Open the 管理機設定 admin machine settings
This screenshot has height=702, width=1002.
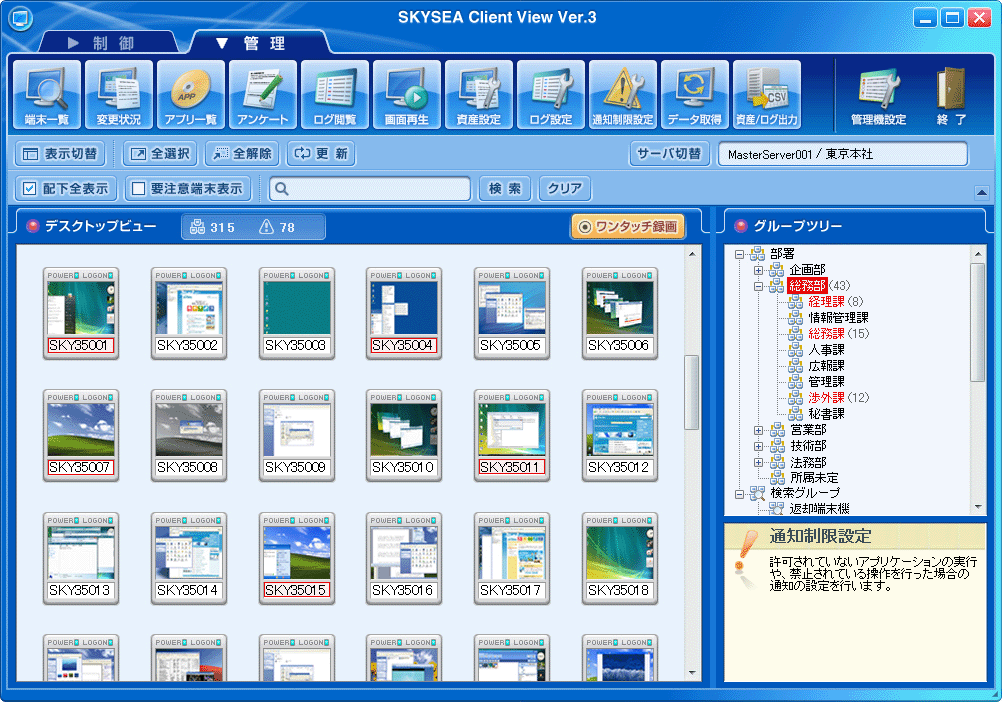point(879,95)
